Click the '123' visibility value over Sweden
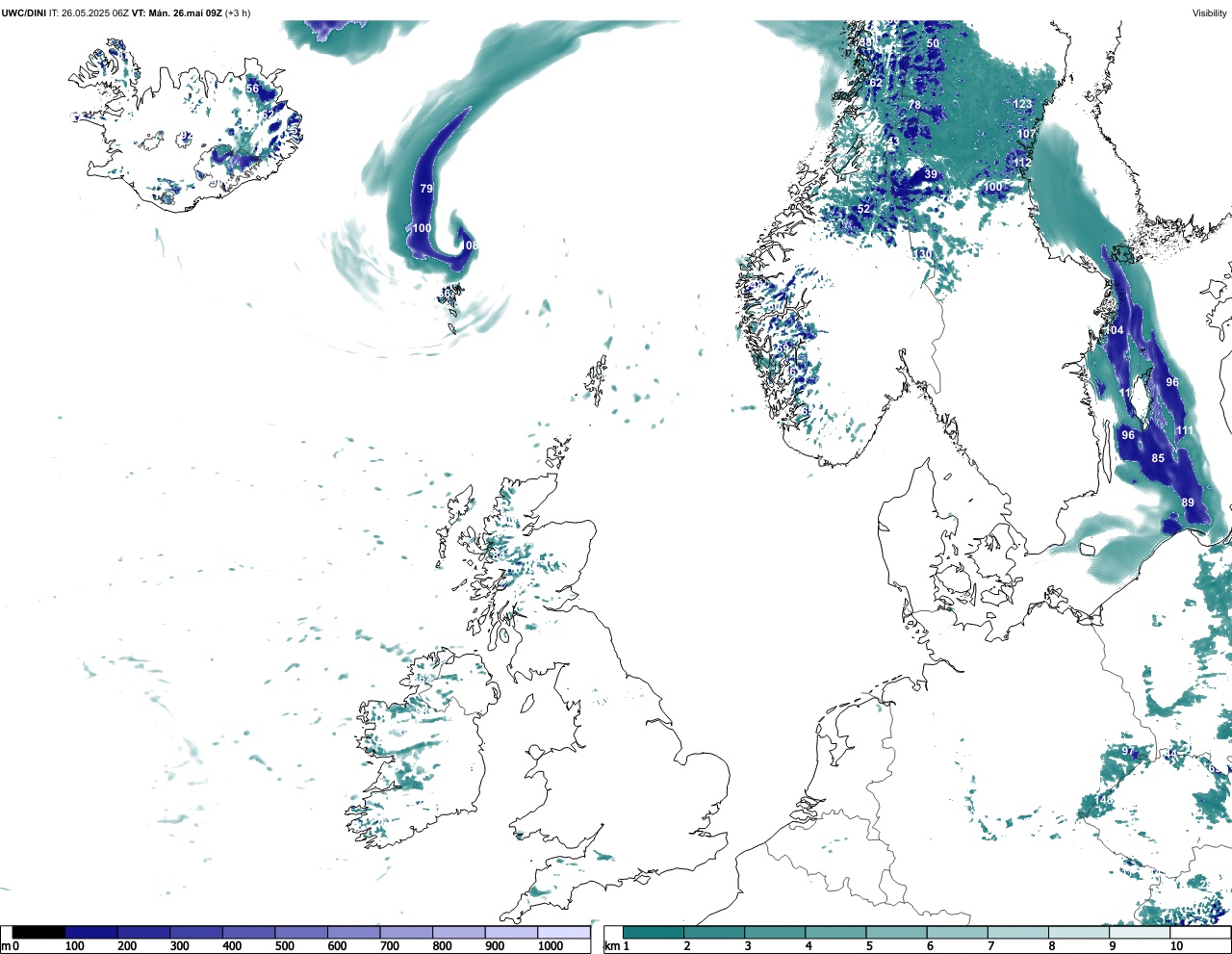The image size is (1232, 954). pos(1022,104)
